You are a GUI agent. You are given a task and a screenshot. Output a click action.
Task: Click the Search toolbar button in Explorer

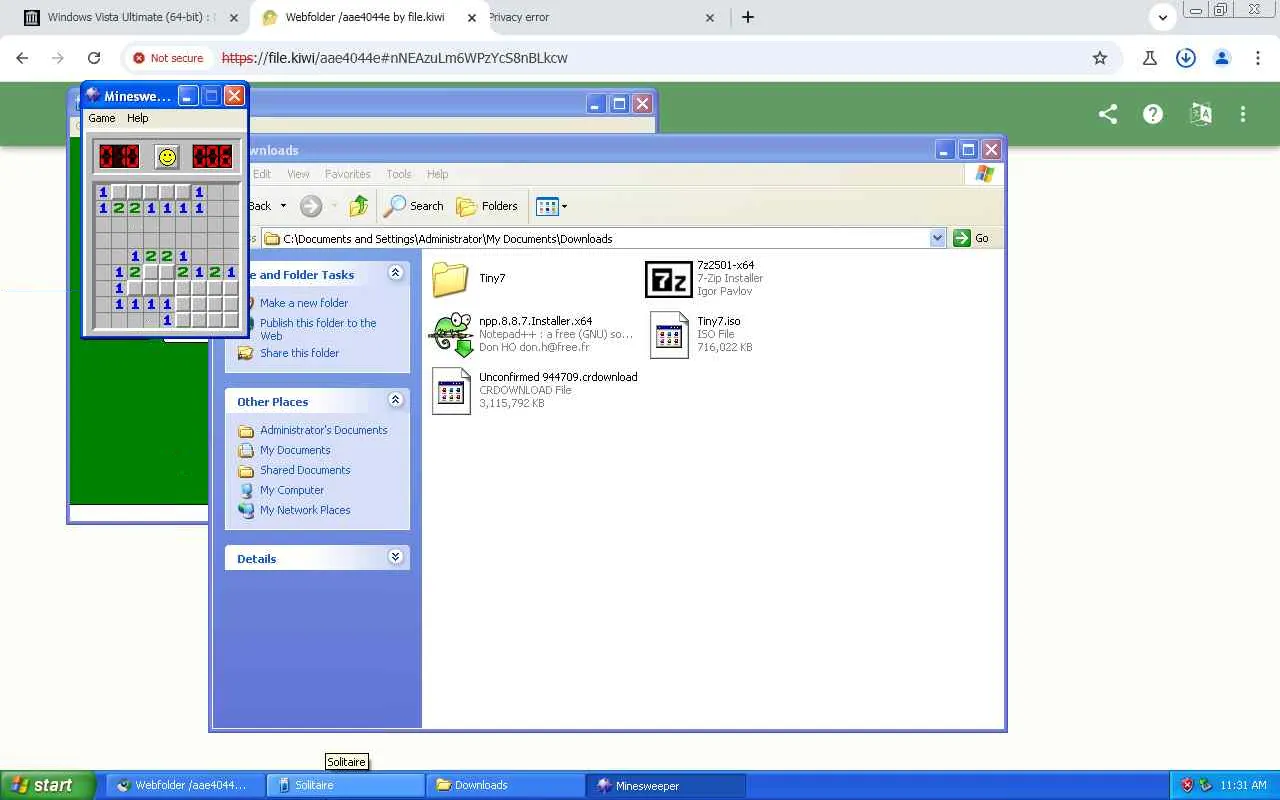414,206
